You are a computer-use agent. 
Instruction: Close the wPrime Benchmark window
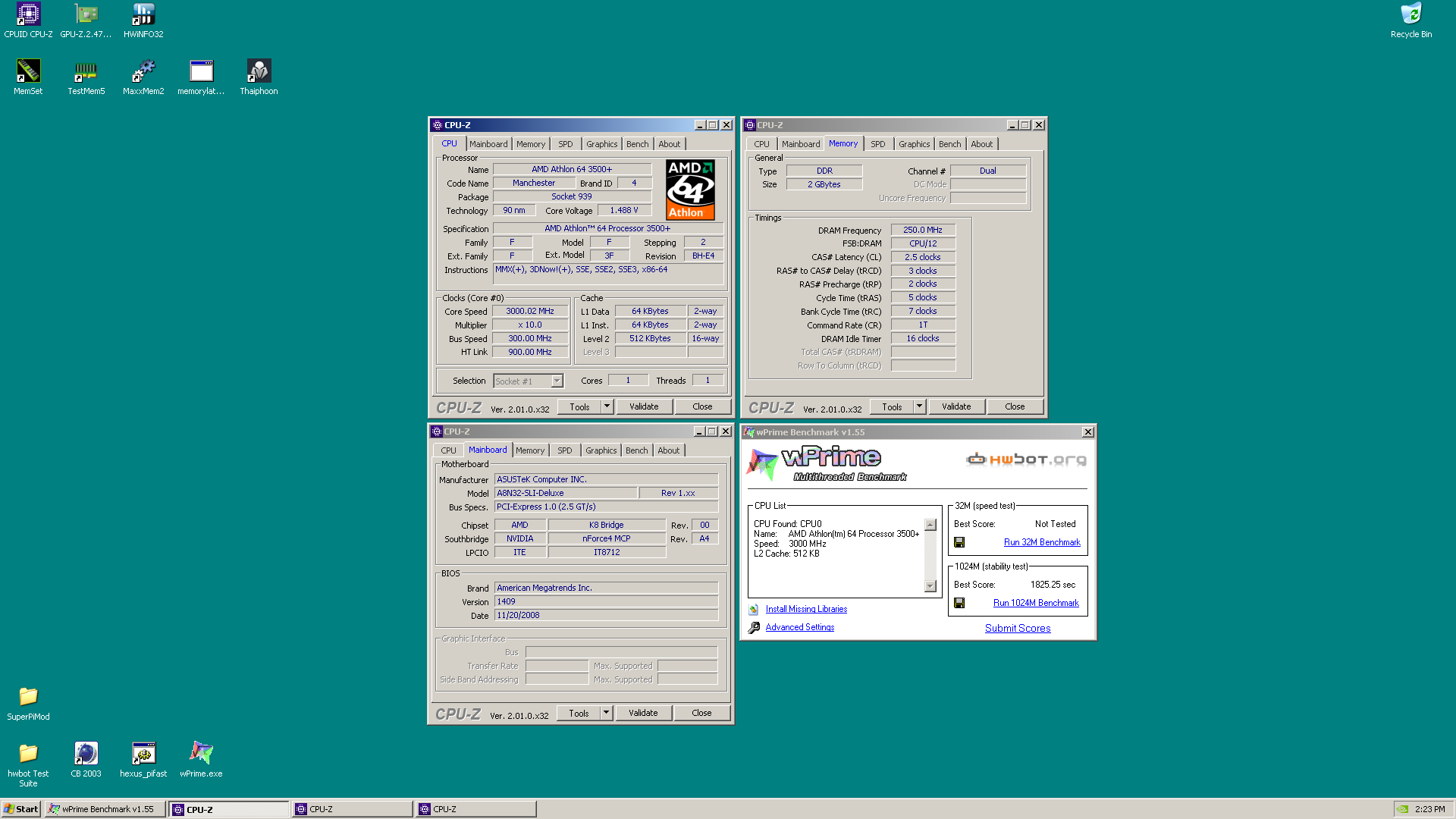point(1087,432)
